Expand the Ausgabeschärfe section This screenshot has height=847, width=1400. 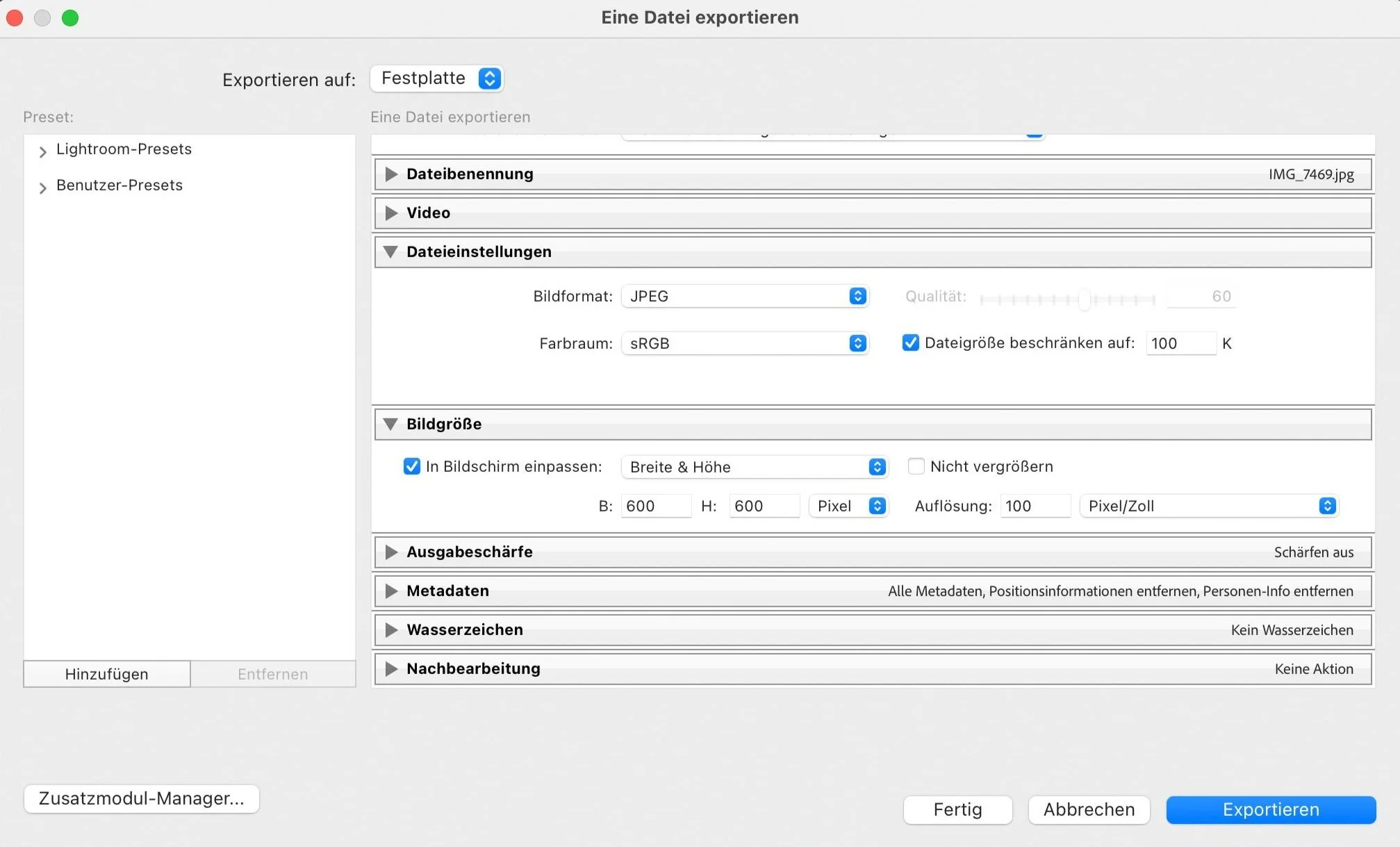[x=391, y=552]
